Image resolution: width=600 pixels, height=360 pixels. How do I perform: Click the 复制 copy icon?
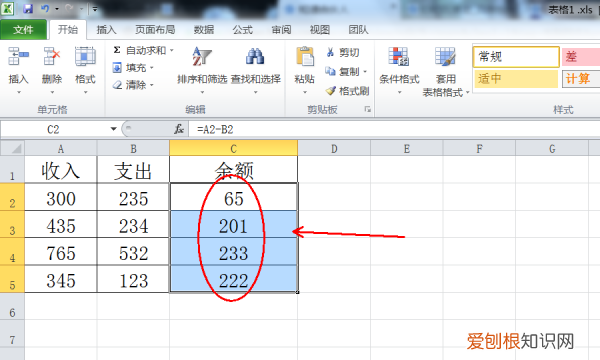pos(330,71)
